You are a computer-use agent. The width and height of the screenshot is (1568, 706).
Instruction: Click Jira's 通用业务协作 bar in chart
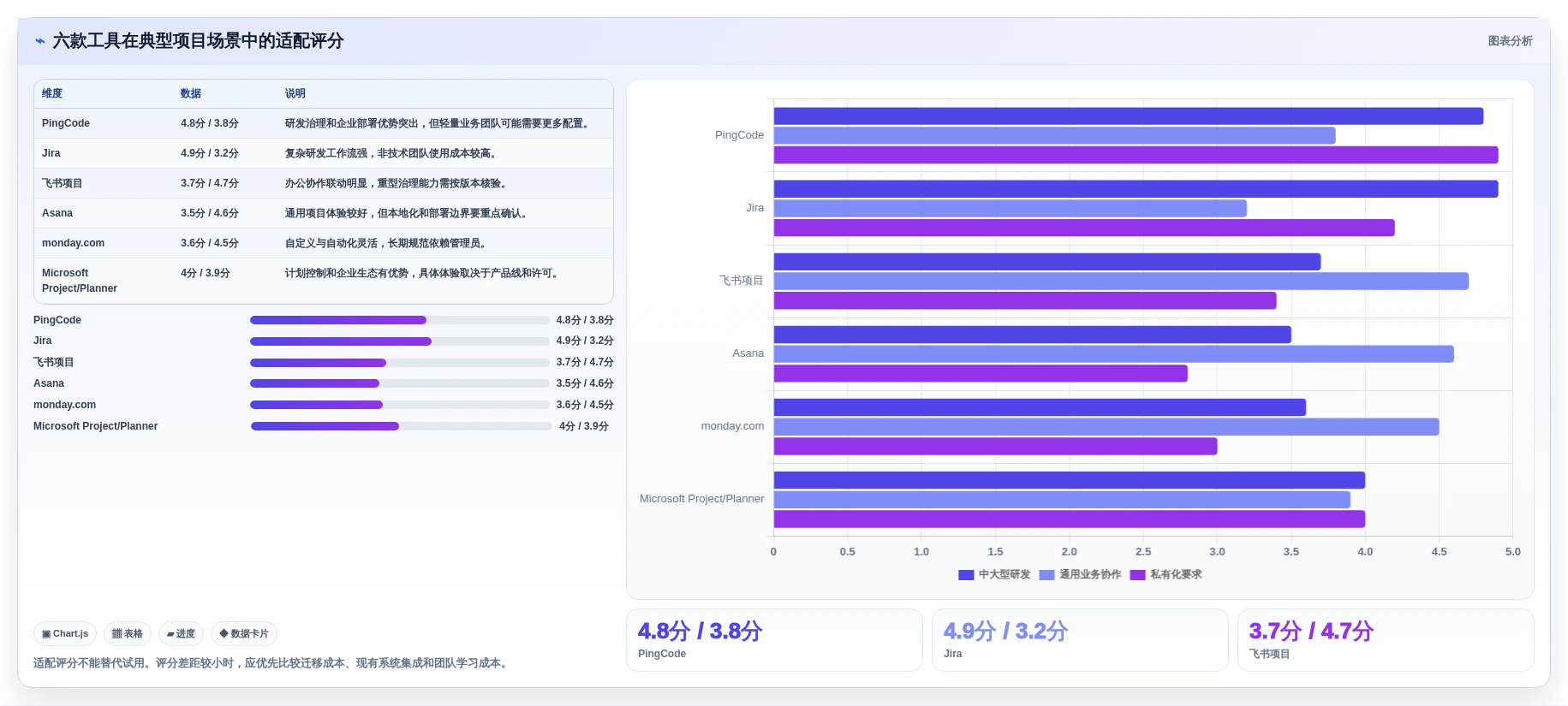coord(1011,209)
